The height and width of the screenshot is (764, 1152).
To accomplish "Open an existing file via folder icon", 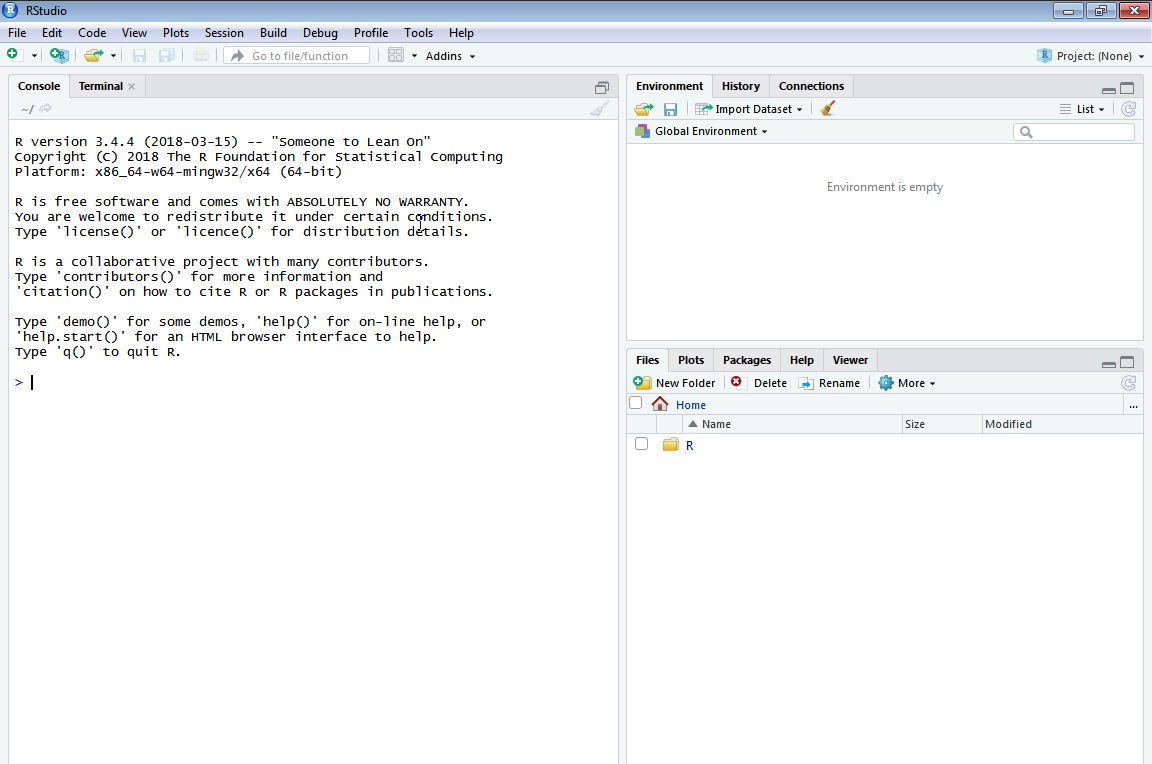I will (x=93, y=55).
